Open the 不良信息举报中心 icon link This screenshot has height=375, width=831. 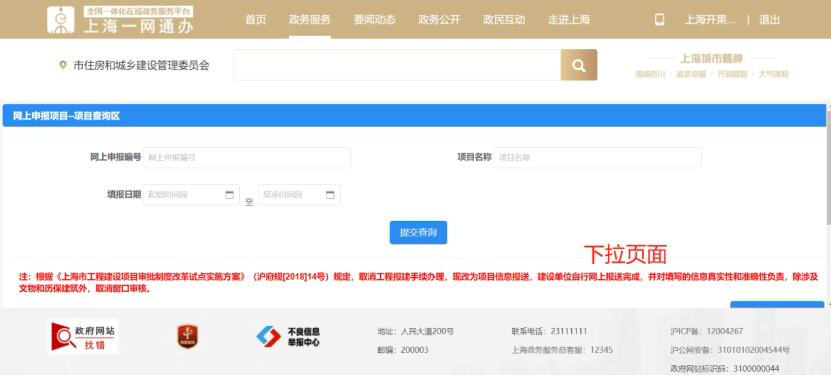pos(288,337)
